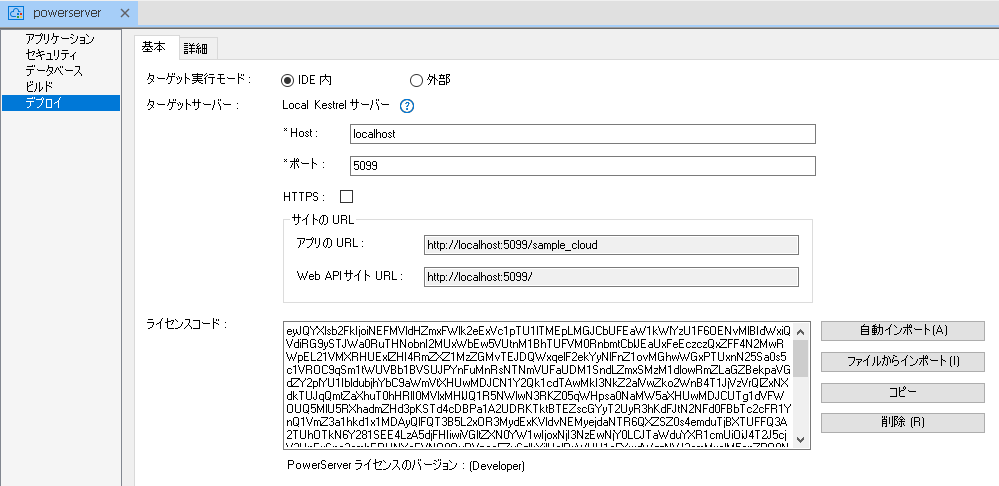Open the データベース settings page
The width and height of the screenshot is (999, 486).
coord(54,71)
